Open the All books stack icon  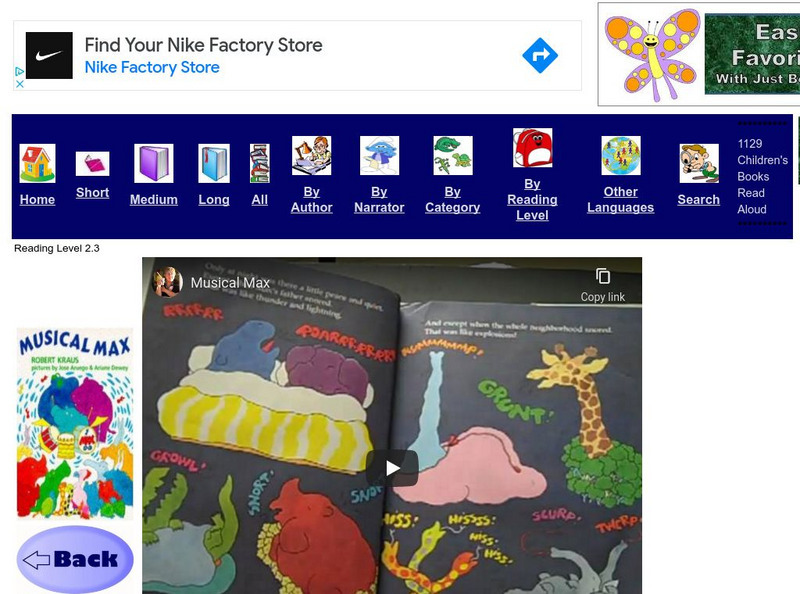[x=260, y=163]
